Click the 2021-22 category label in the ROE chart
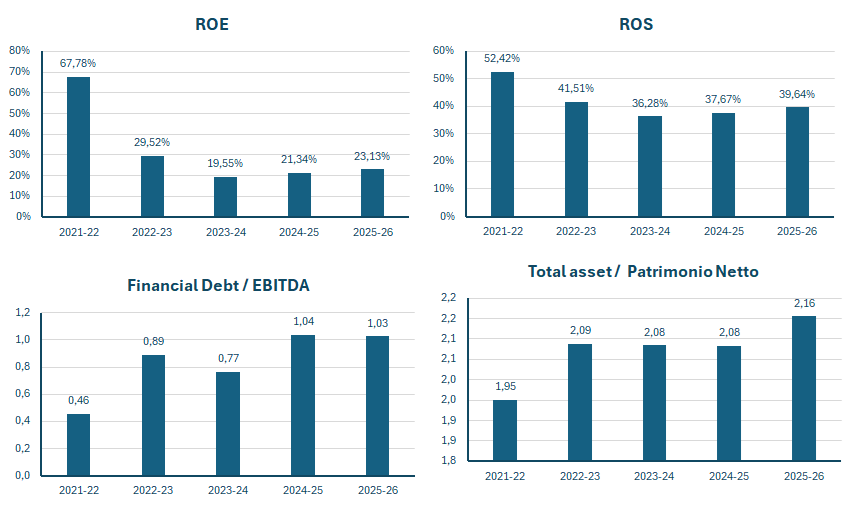This screenshot has width=857, height=520. (x=79, y=232)
